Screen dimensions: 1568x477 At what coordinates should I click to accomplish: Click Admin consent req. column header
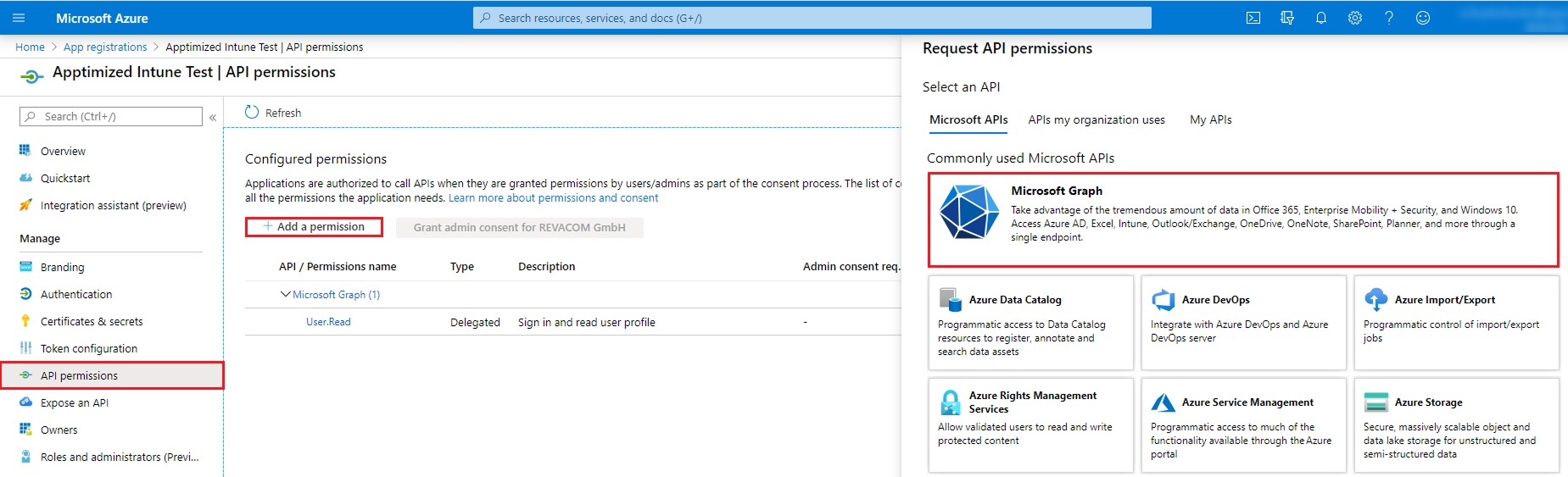tap(851, 266)
